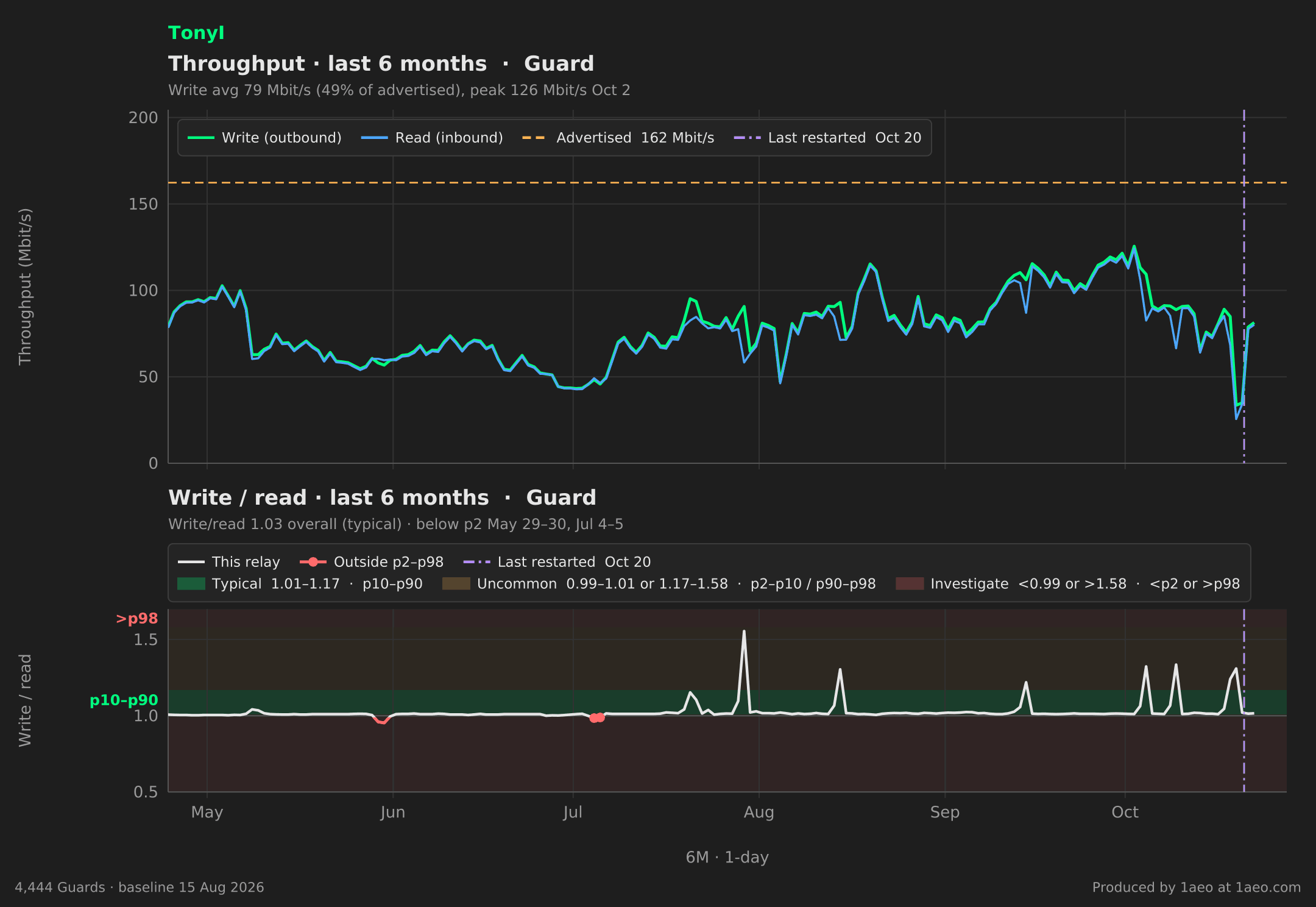Click the orange dashed Advertised legend swatch
This screenshot has width=1316, height=907.
pos(534,138)
